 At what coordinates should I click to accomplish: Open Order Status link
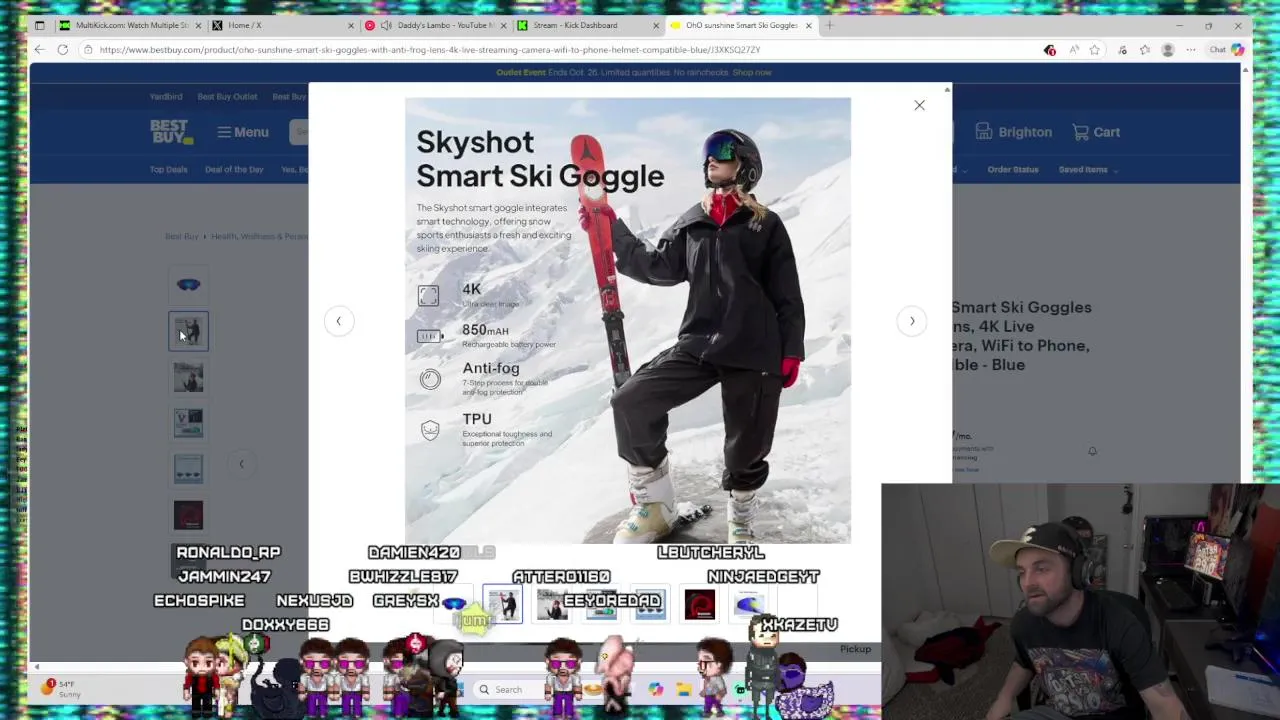click(1013, 170)
